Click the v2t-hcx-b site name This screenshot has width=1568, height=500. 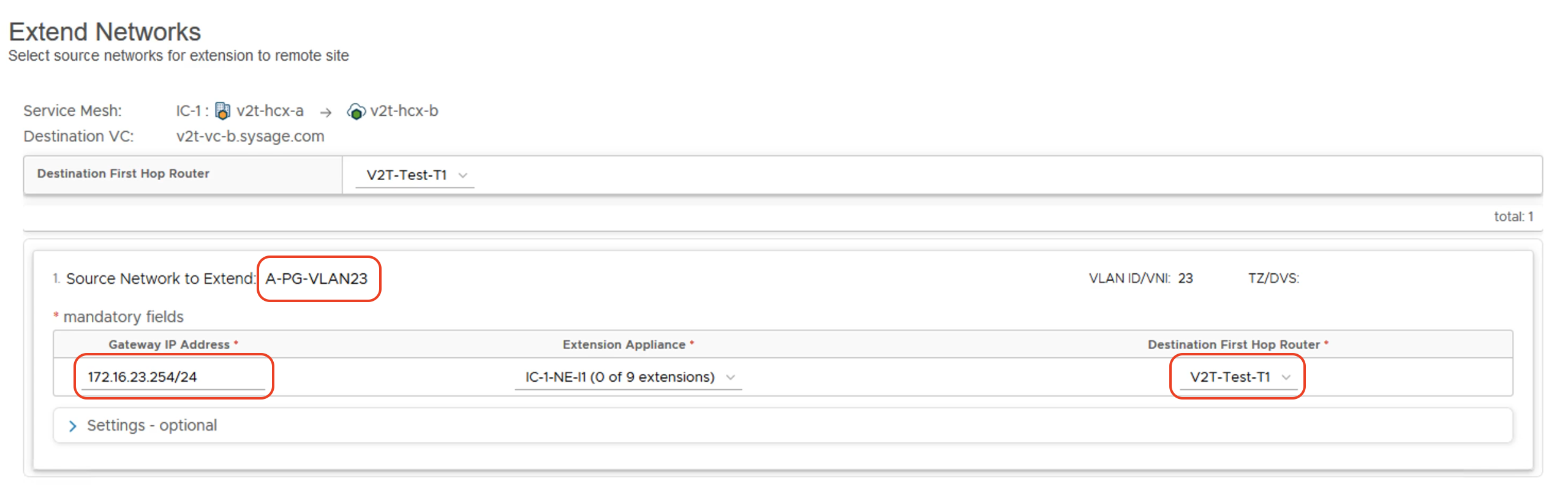point(404,111)
